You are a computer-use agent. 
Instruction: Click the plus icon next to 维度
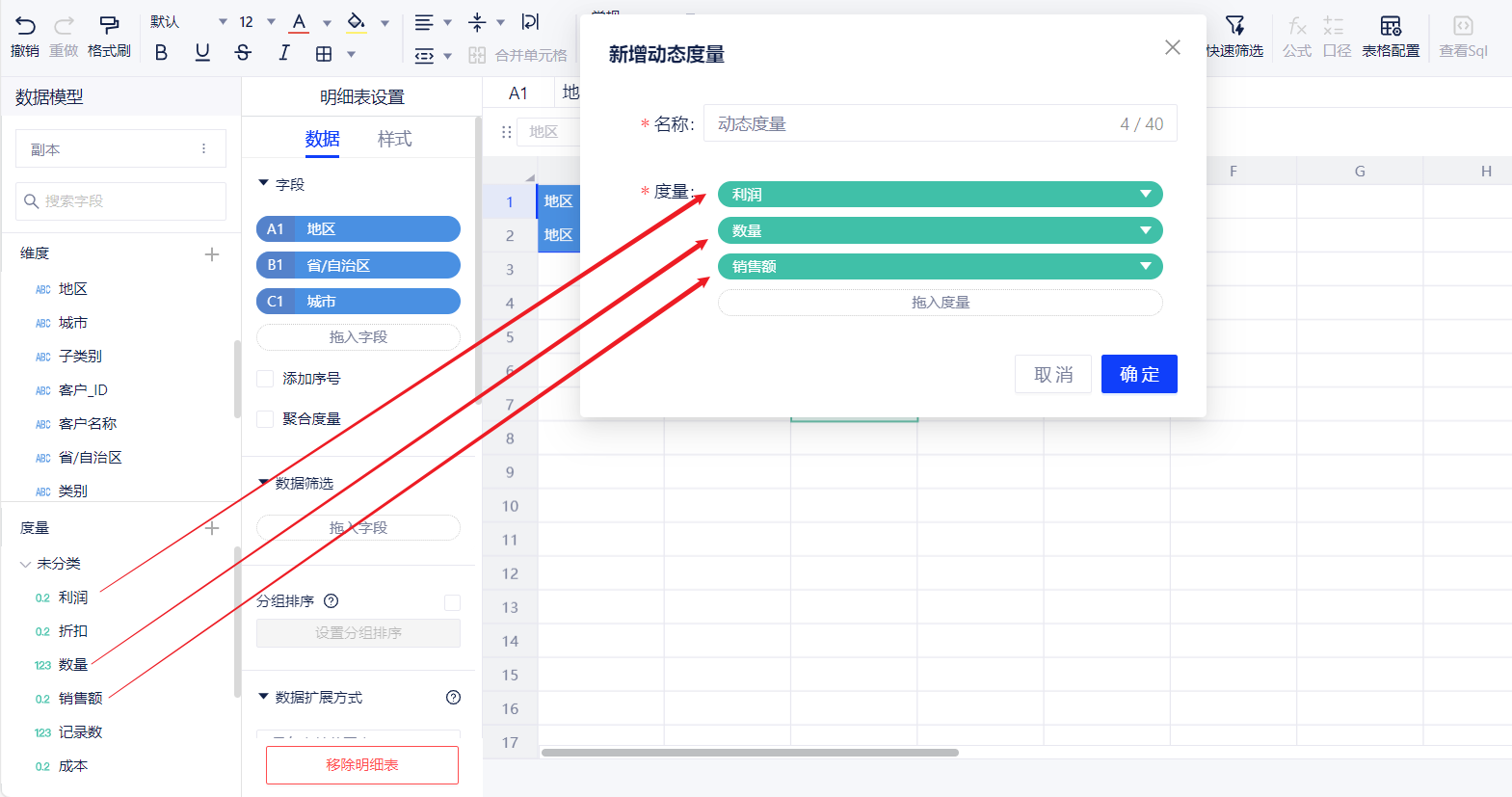pos(212,254)
